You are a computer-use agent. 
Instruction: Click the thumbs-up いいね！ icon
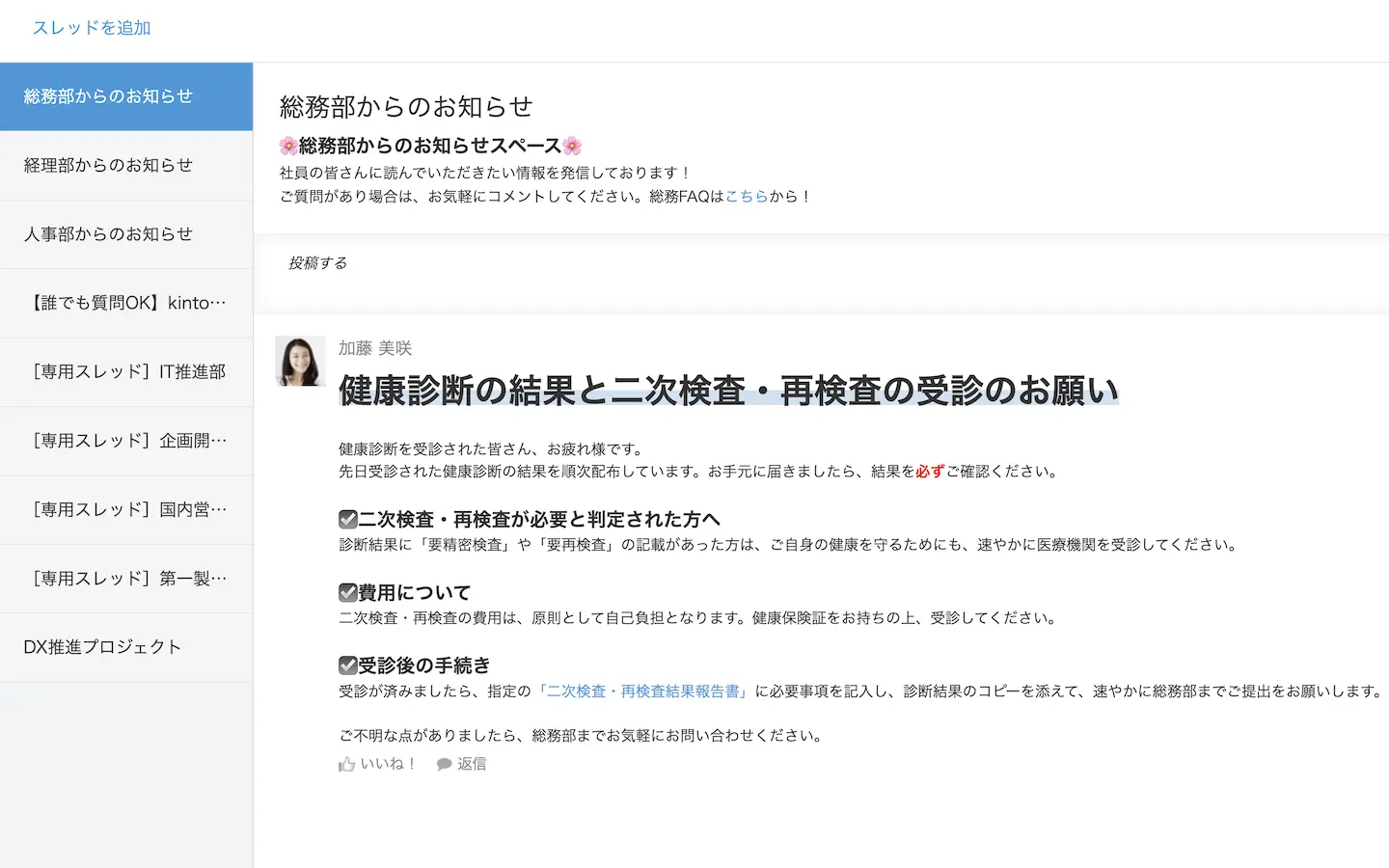(347, 764)
